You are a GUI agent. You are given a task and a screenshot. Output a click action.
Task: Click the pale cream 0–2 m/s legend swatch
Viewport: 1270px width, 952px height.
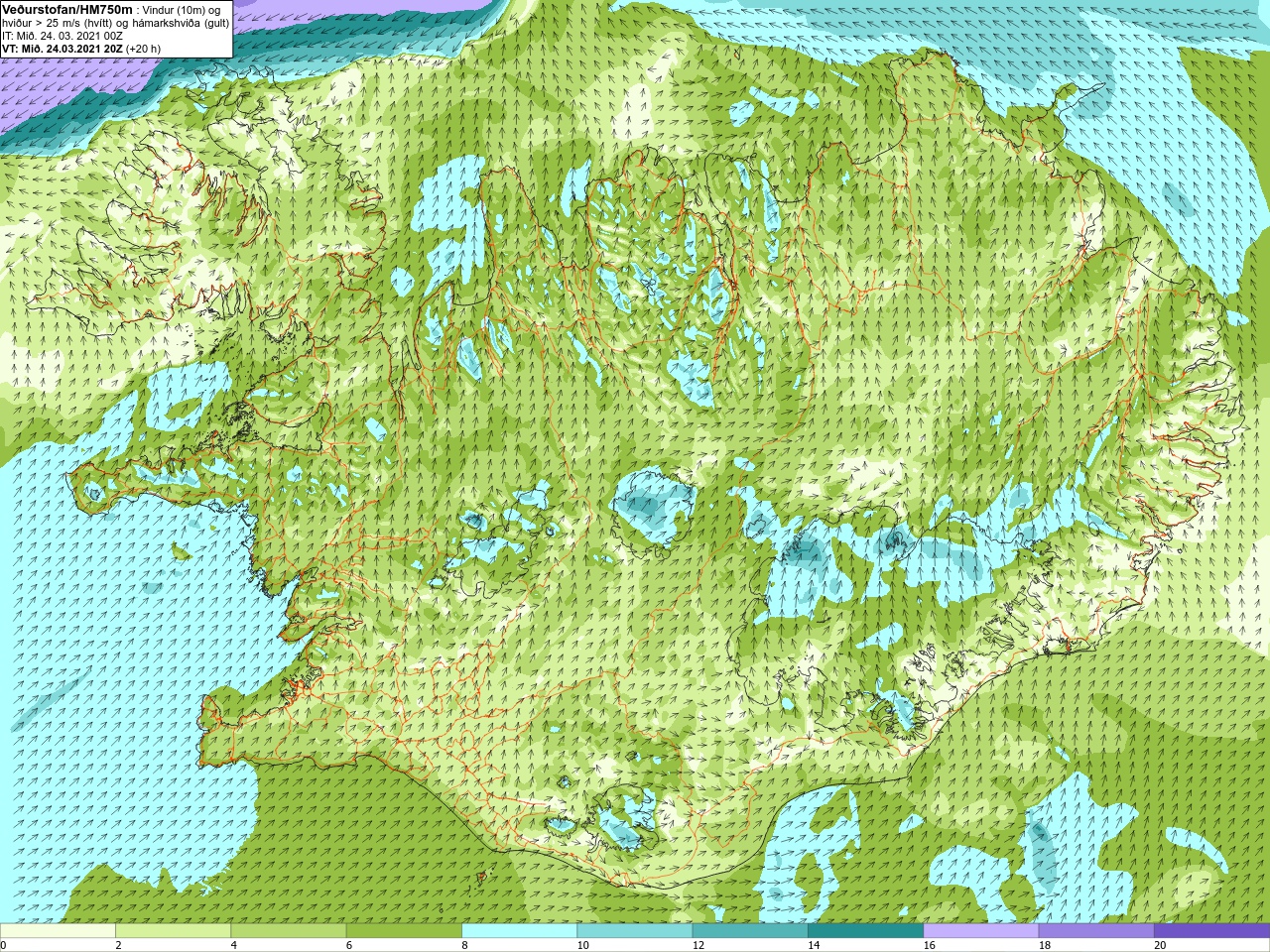pyautogui.click(x=58, y=931)
